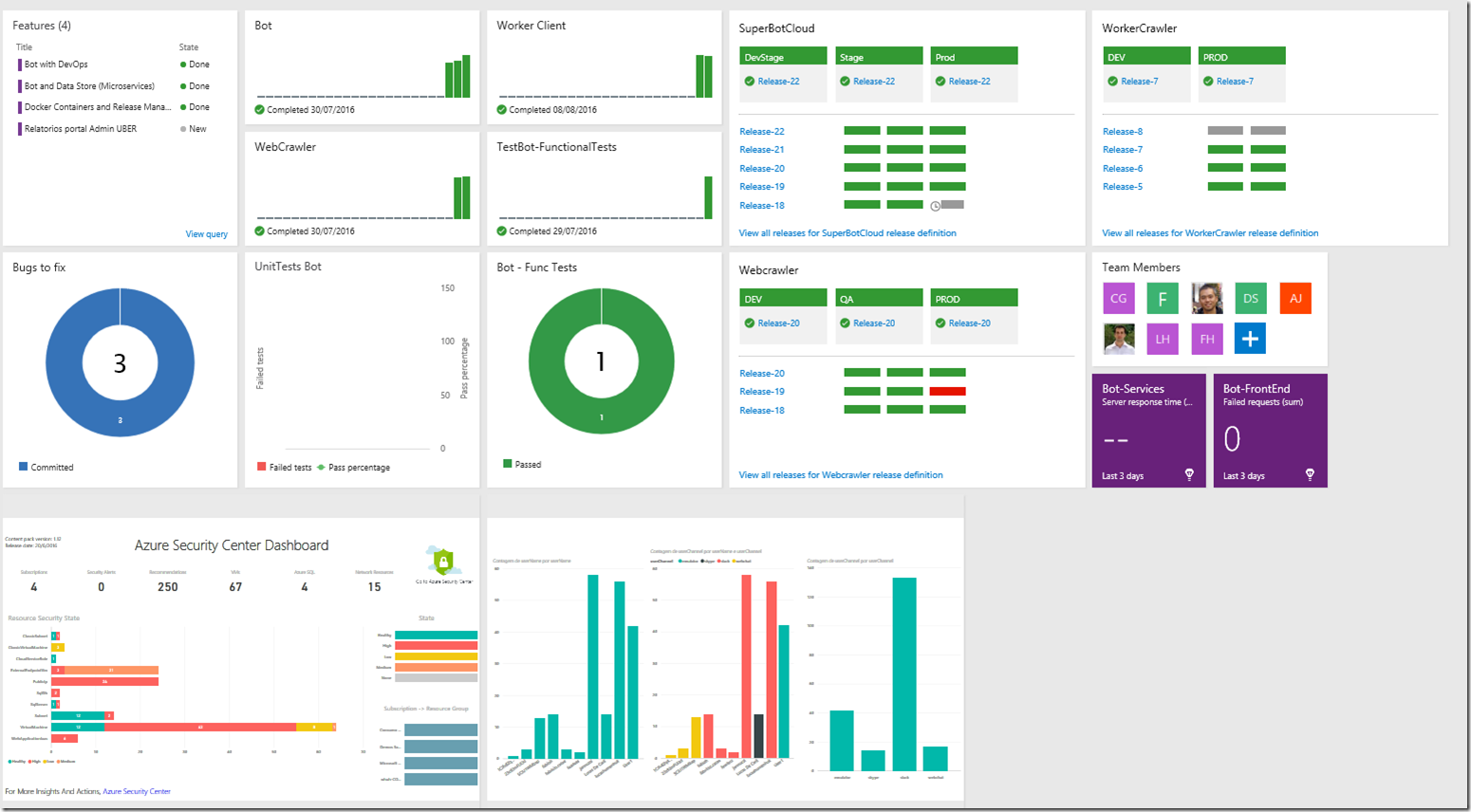Open SuperBotCloud Release-21 link
The height and width of the screenshot is (812, 1471).
762,150
